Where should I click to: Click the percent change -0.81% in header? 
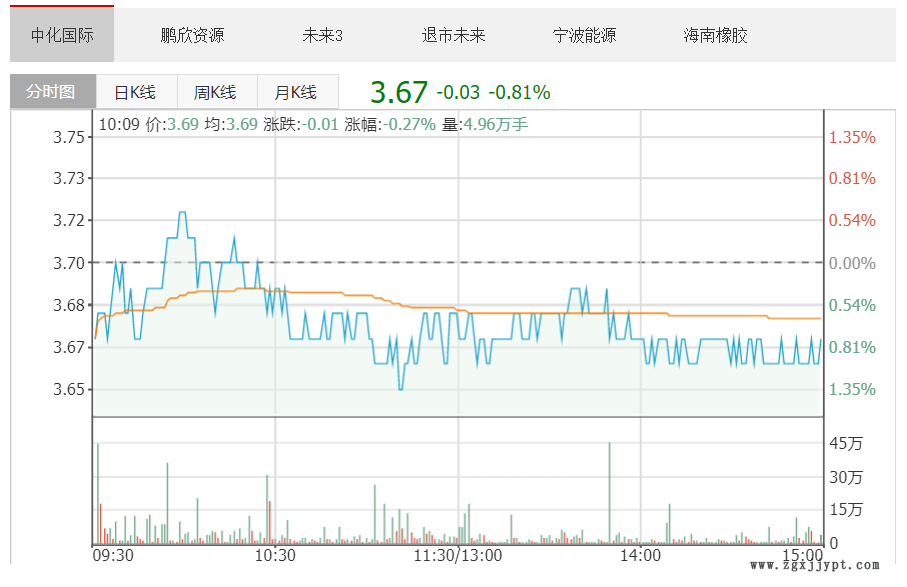point(519,93)
